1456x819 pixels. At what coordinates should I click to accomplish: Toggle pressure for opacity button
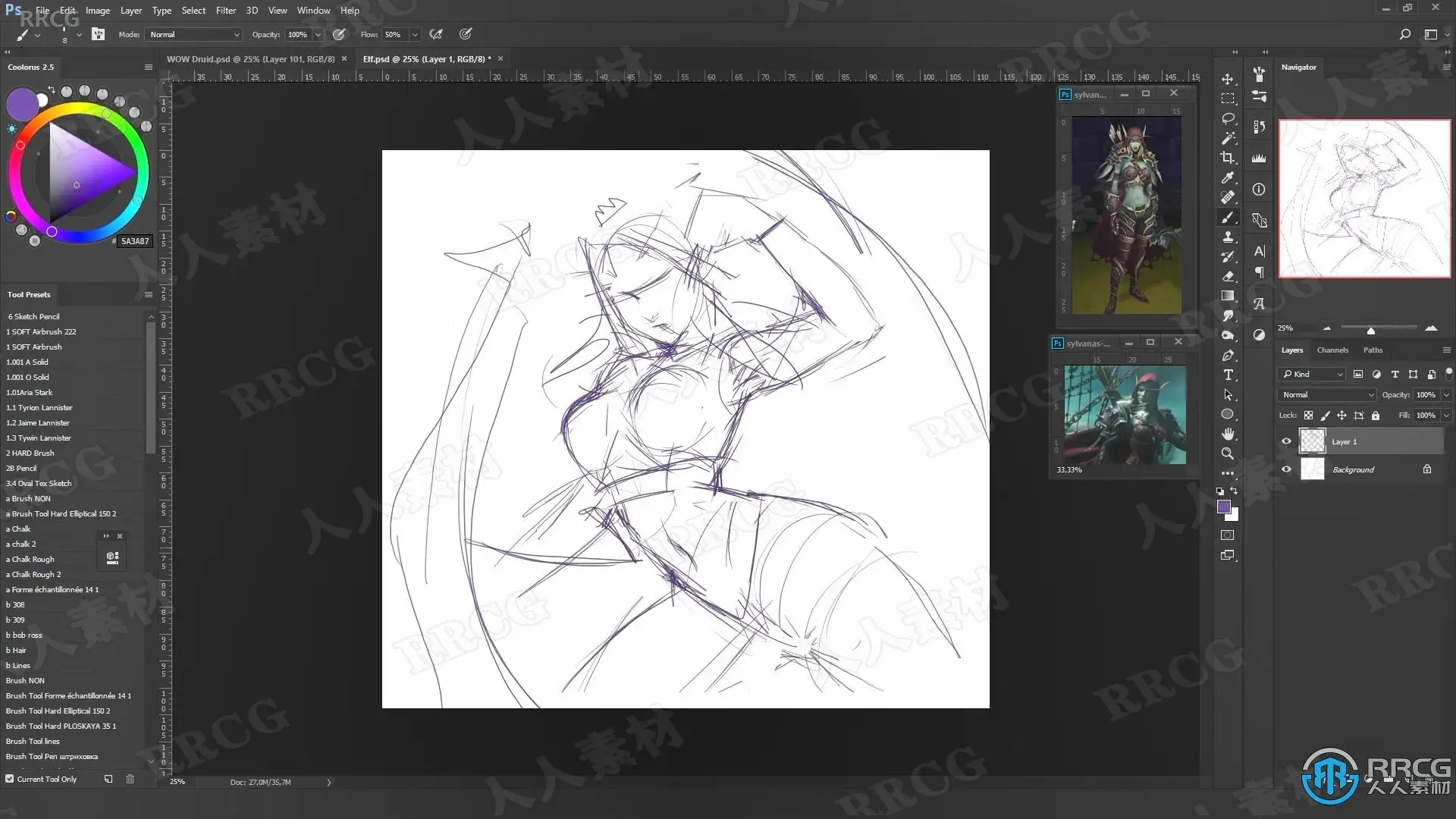click(339, 34)
